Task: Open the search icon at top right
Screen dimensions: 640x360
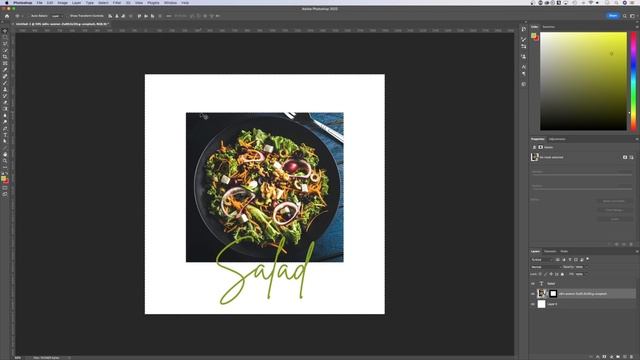Action: pyautogui.click(x=624, y=16)
